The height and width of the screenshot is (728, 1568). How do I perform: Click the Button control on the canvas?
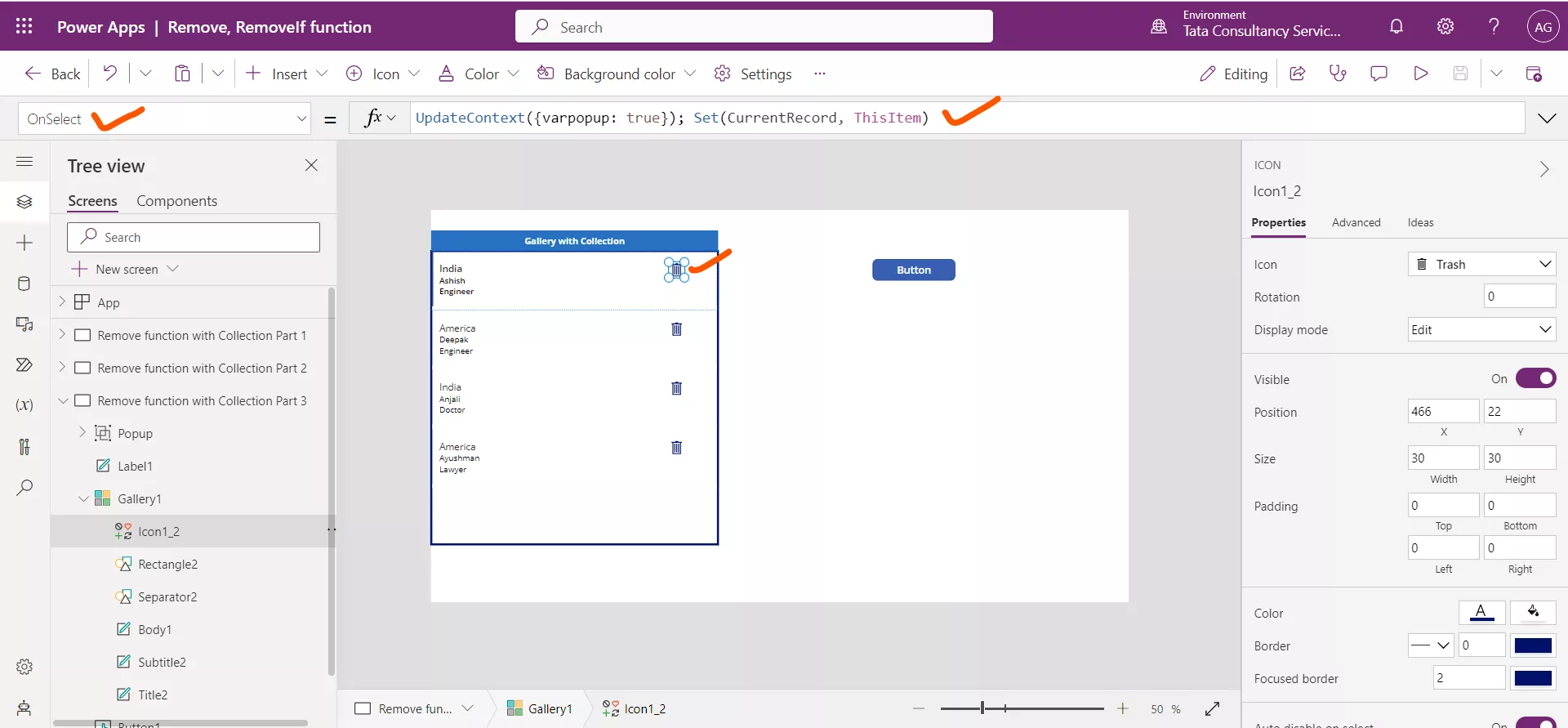coord(913,270)
